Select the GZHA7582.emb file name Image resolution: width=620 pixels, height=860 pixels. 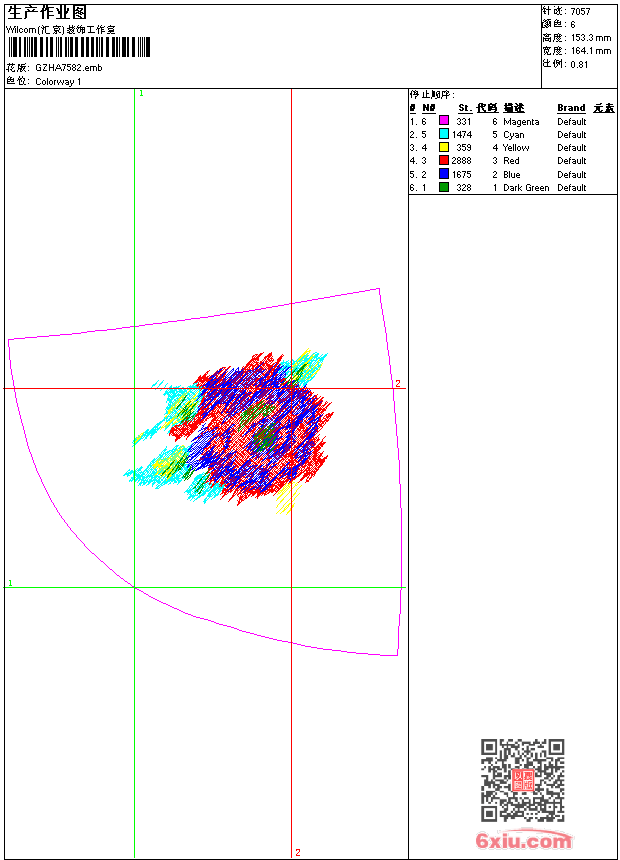coord(68,68)
